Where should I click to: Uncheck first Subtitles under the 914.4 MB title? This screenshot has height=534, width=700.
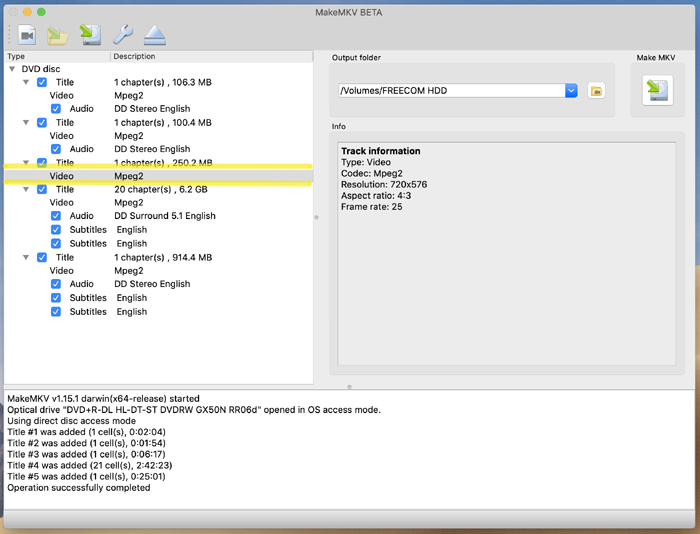coord(56,297)
